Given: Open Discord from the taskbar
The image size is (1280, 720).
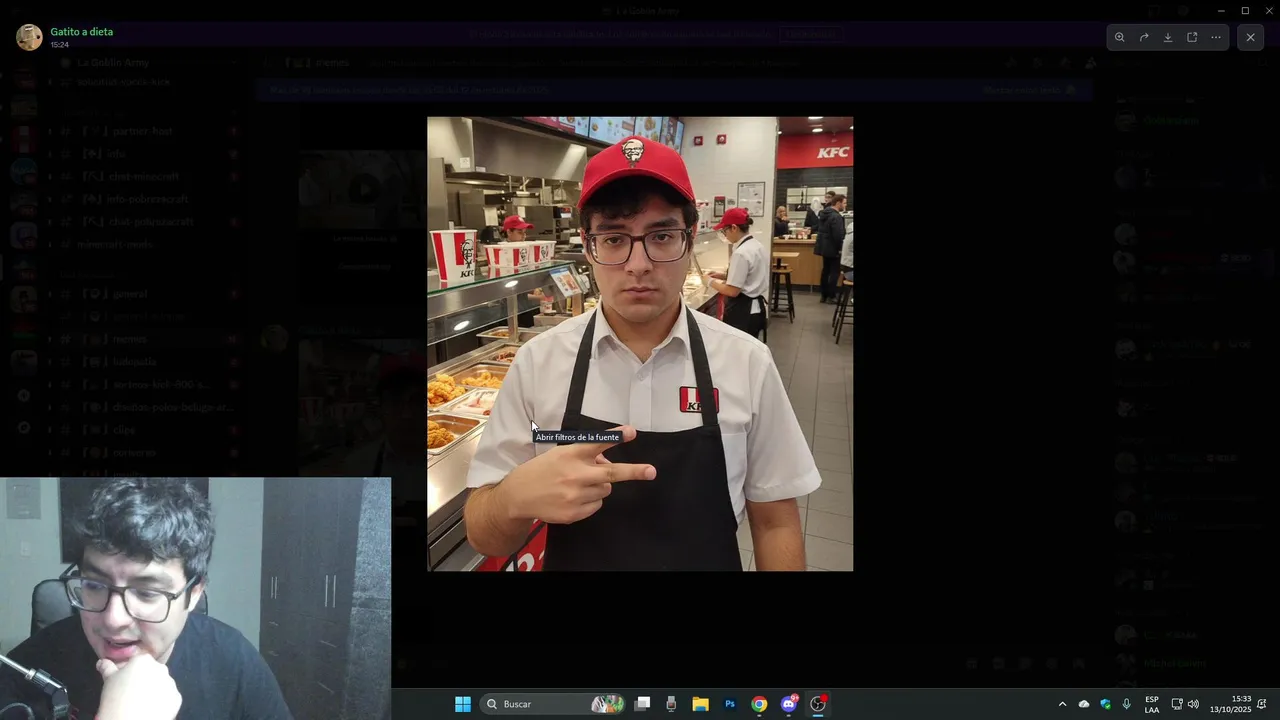Looking at the screenshot, I should point(789,704).
